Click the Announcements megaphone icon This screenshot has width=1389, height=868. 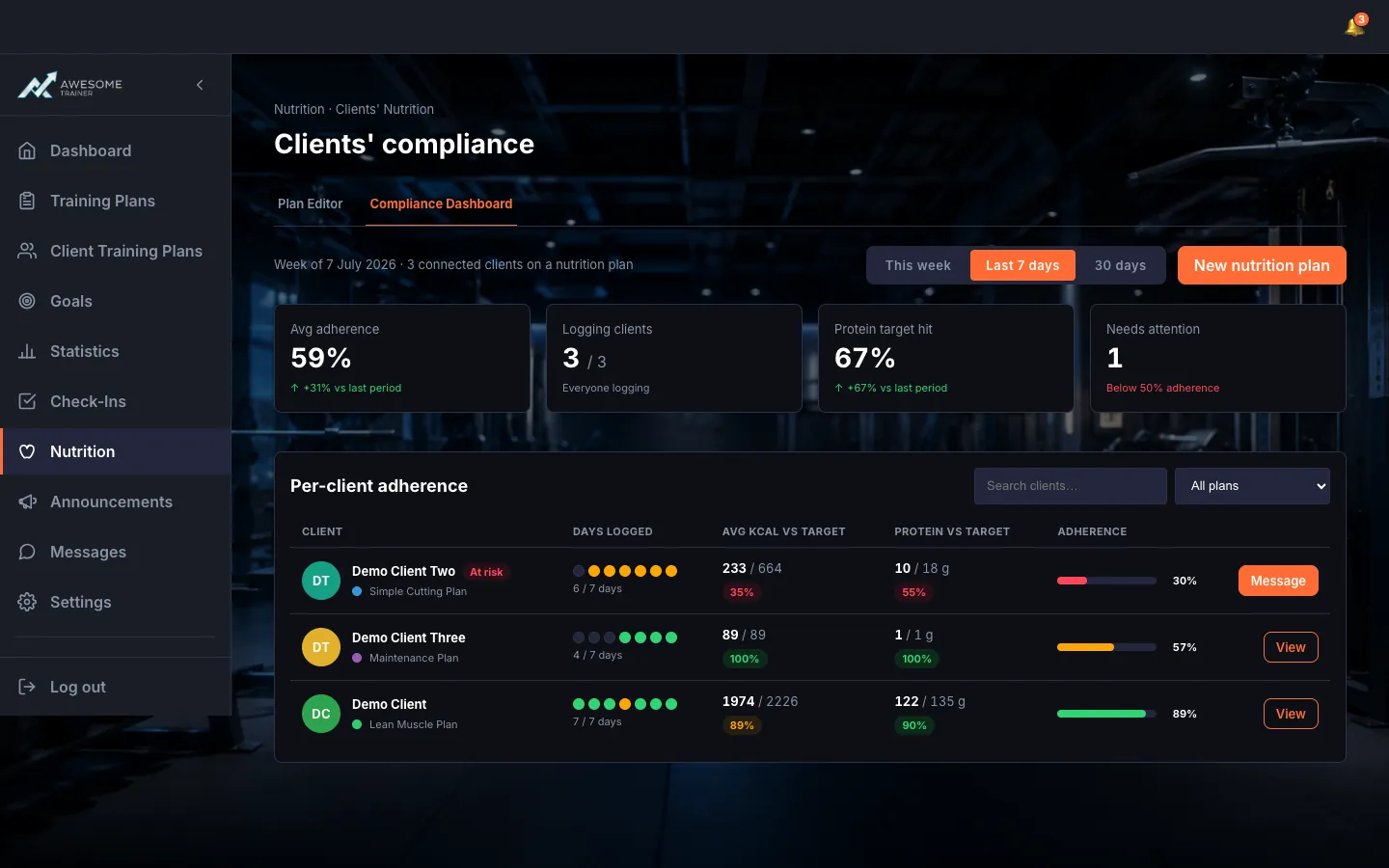(x=27, y=502)
